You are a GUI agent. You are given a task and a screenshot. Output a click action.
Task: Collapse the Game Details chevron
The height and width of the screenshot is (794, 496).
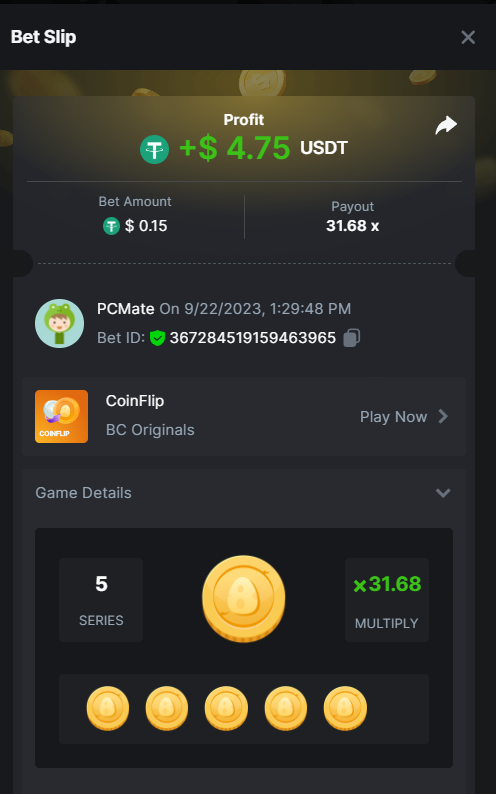click(443, 493)
